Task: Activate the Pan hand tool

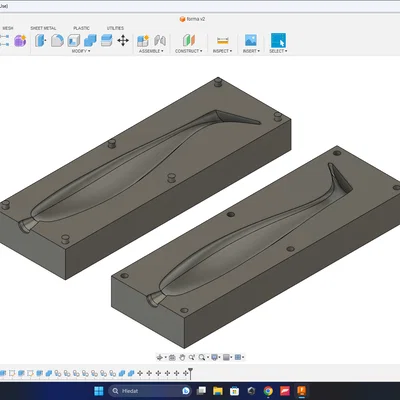Action: coord(182,357)
